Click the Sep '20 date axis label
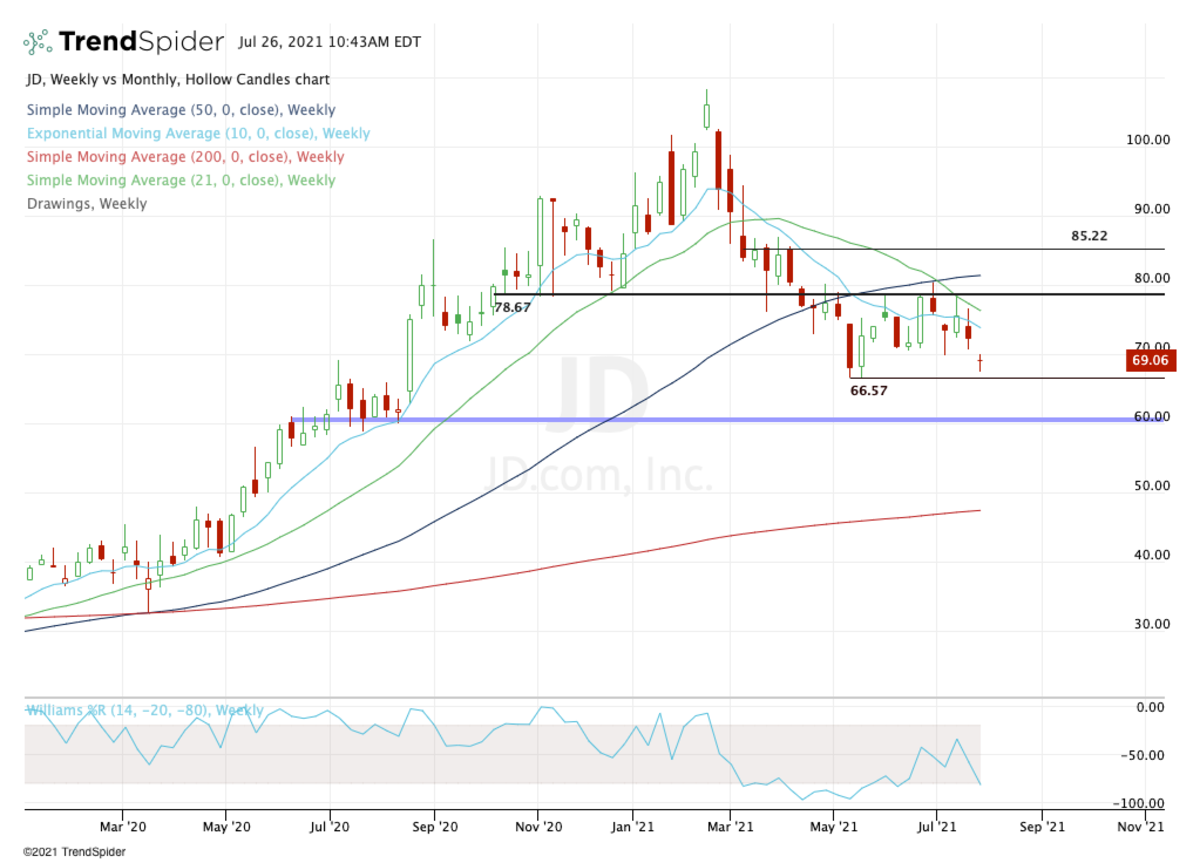The image size is (1200, 863). [434, 826]
